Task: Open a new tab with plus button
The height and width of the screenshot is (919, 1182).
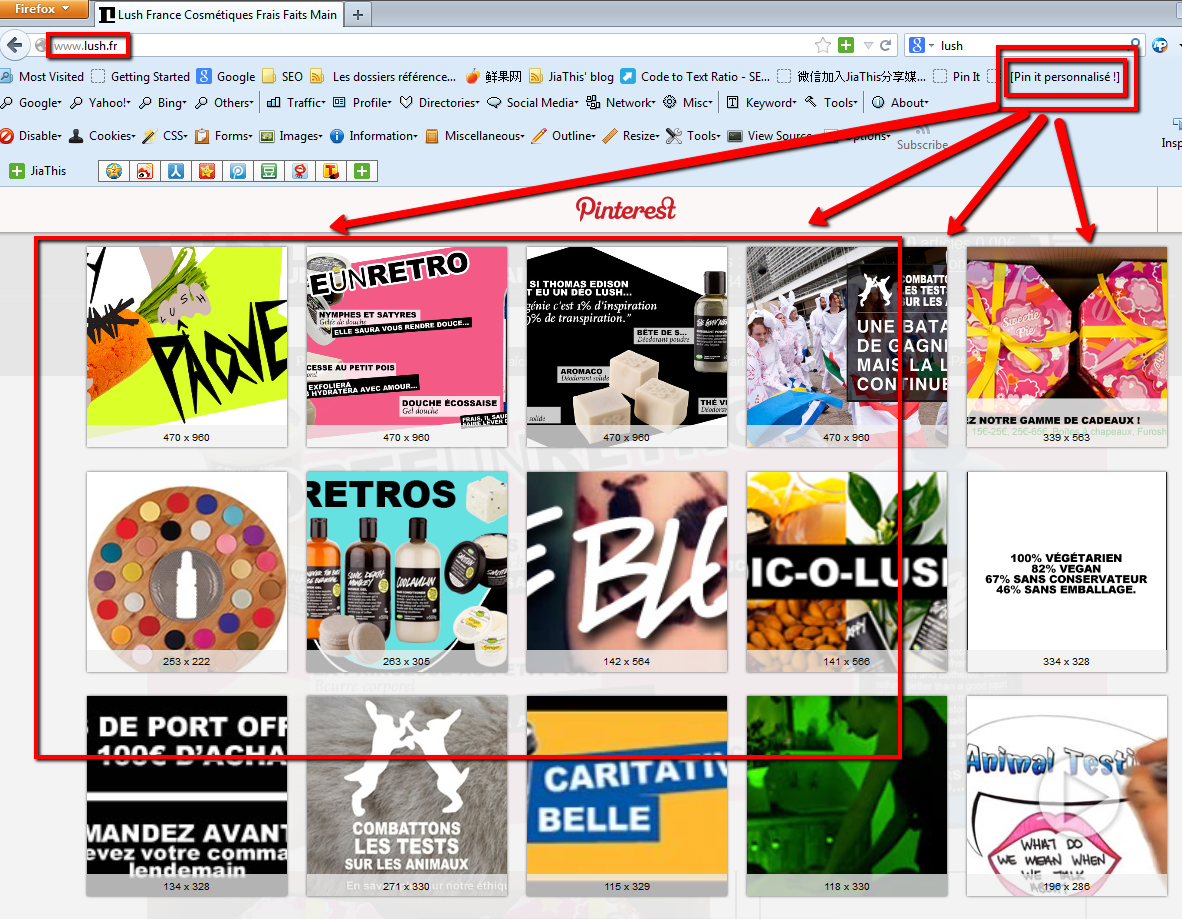Action: [x=358, y=15]
